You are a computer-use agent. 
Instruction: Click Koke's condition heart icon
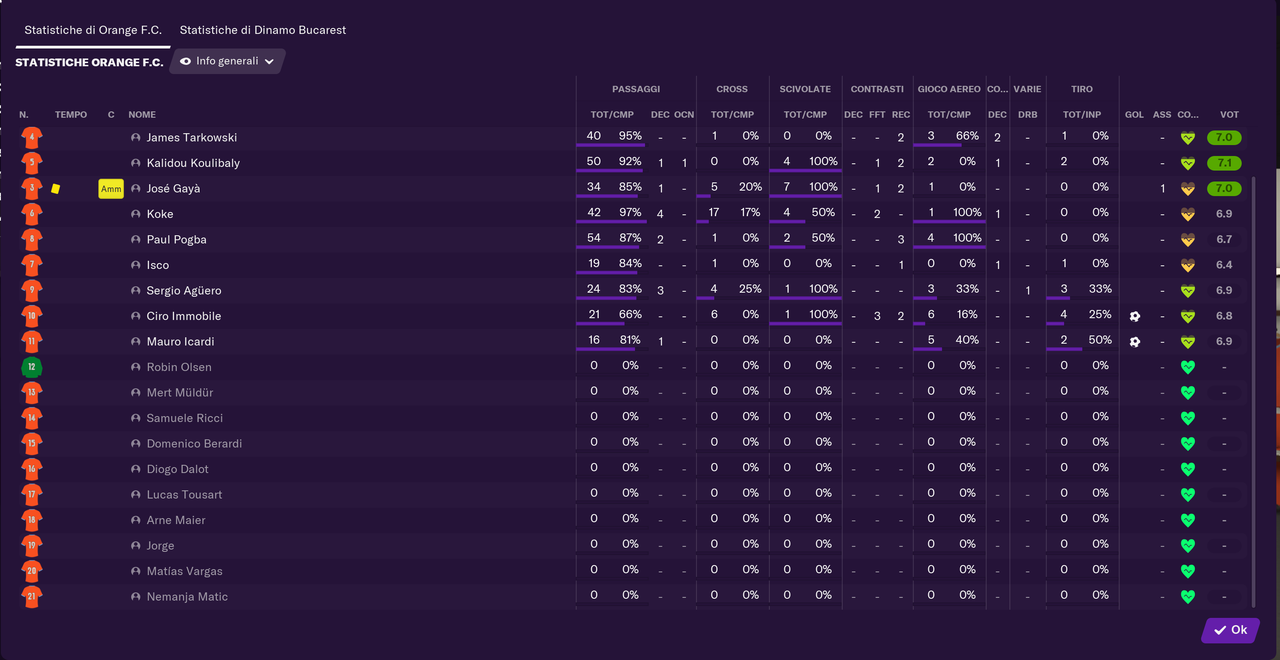[1188, 214]
